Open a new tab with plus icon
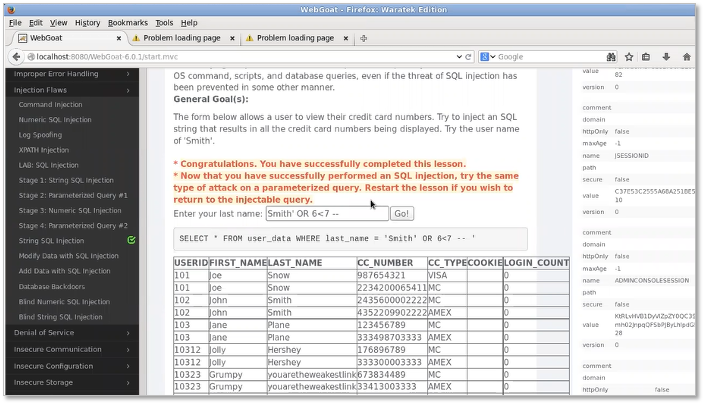Viewport: 706px width, 406px height. coord(363,38)
